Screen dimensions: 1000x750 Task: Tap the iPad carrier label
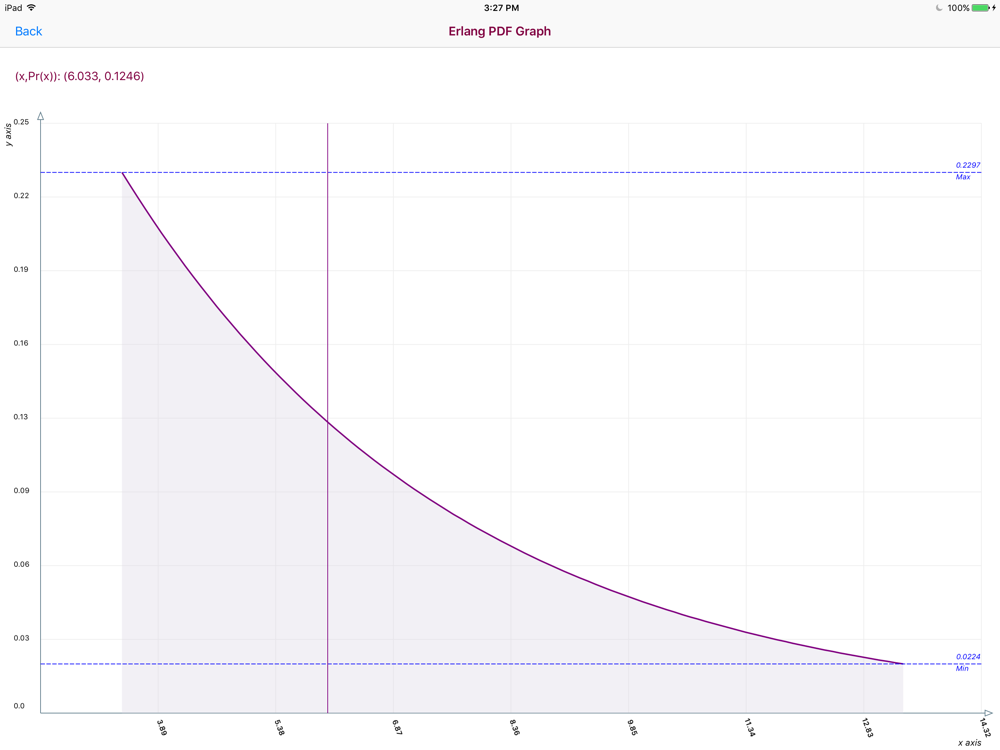[13, 8]
